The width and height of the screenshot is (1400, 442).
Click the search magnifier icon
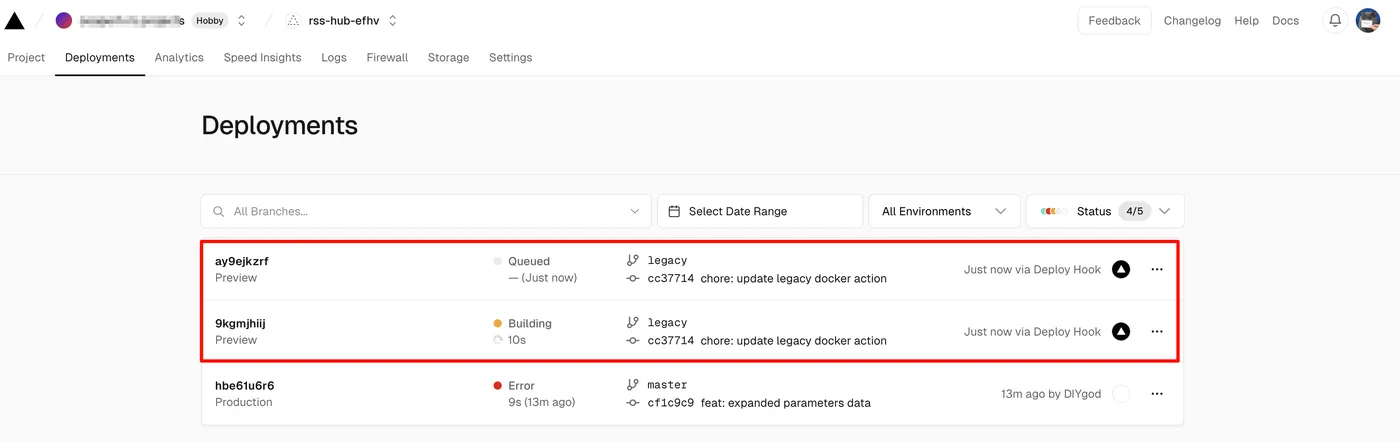[219, 211]
